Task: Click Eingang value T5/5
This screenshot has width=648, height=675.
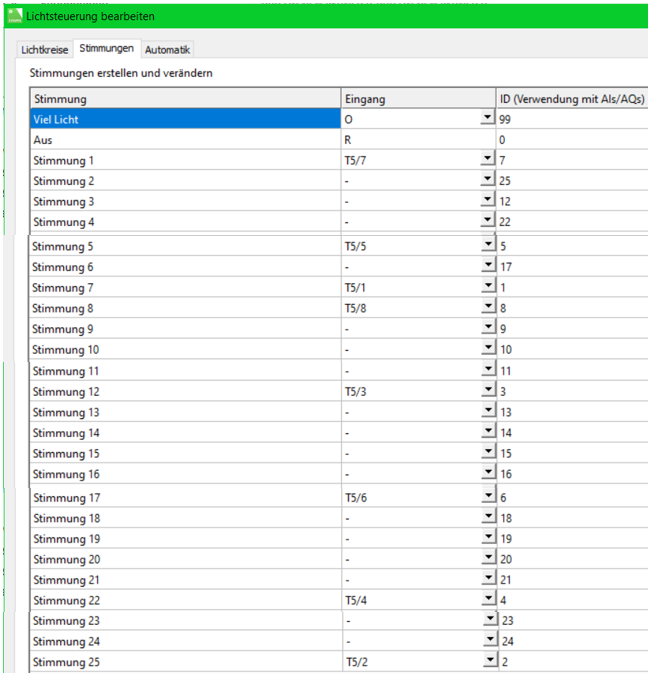Action: pyautogui.click(x=355, y=247)
